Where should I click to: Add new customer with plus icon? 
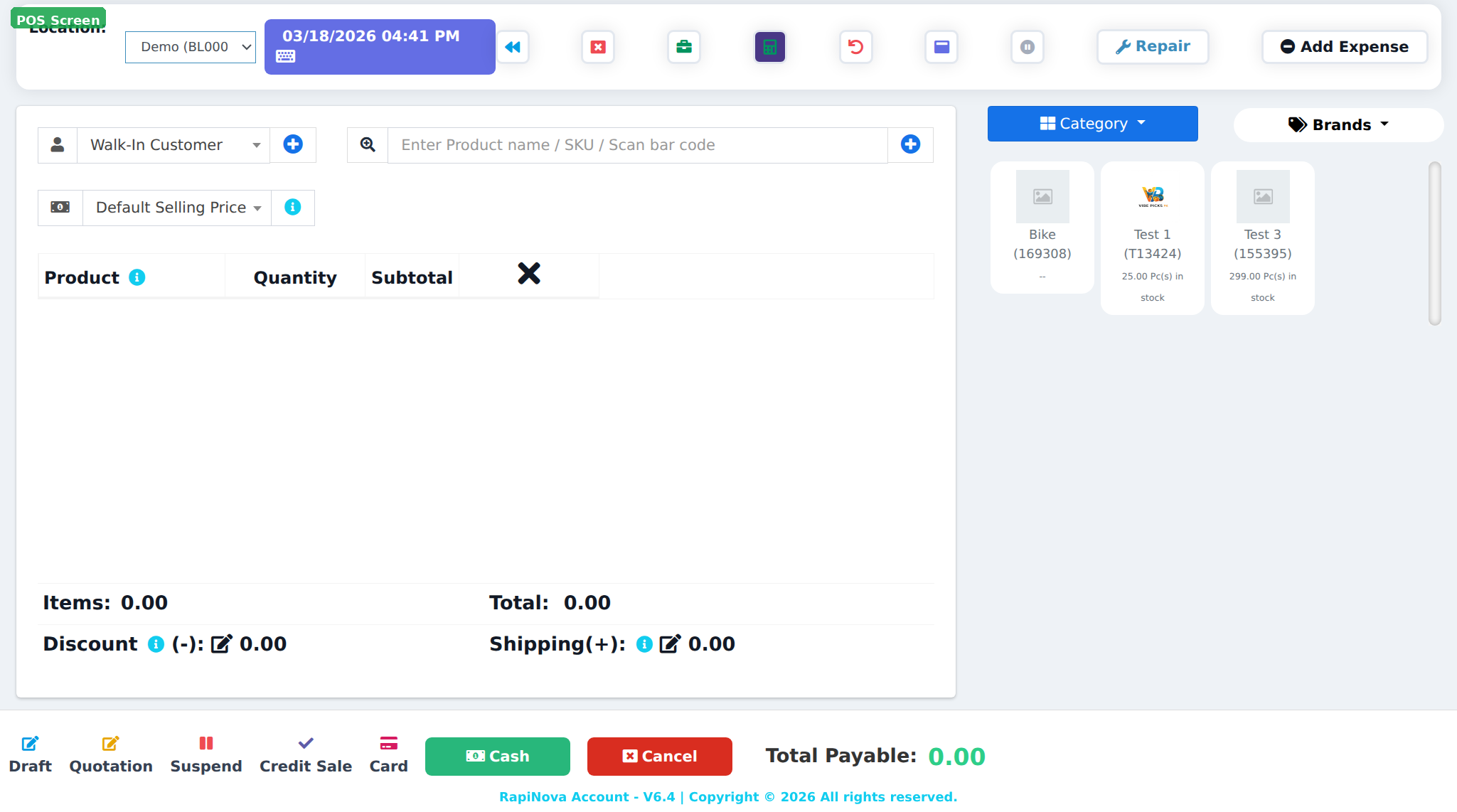pos(293,144)
